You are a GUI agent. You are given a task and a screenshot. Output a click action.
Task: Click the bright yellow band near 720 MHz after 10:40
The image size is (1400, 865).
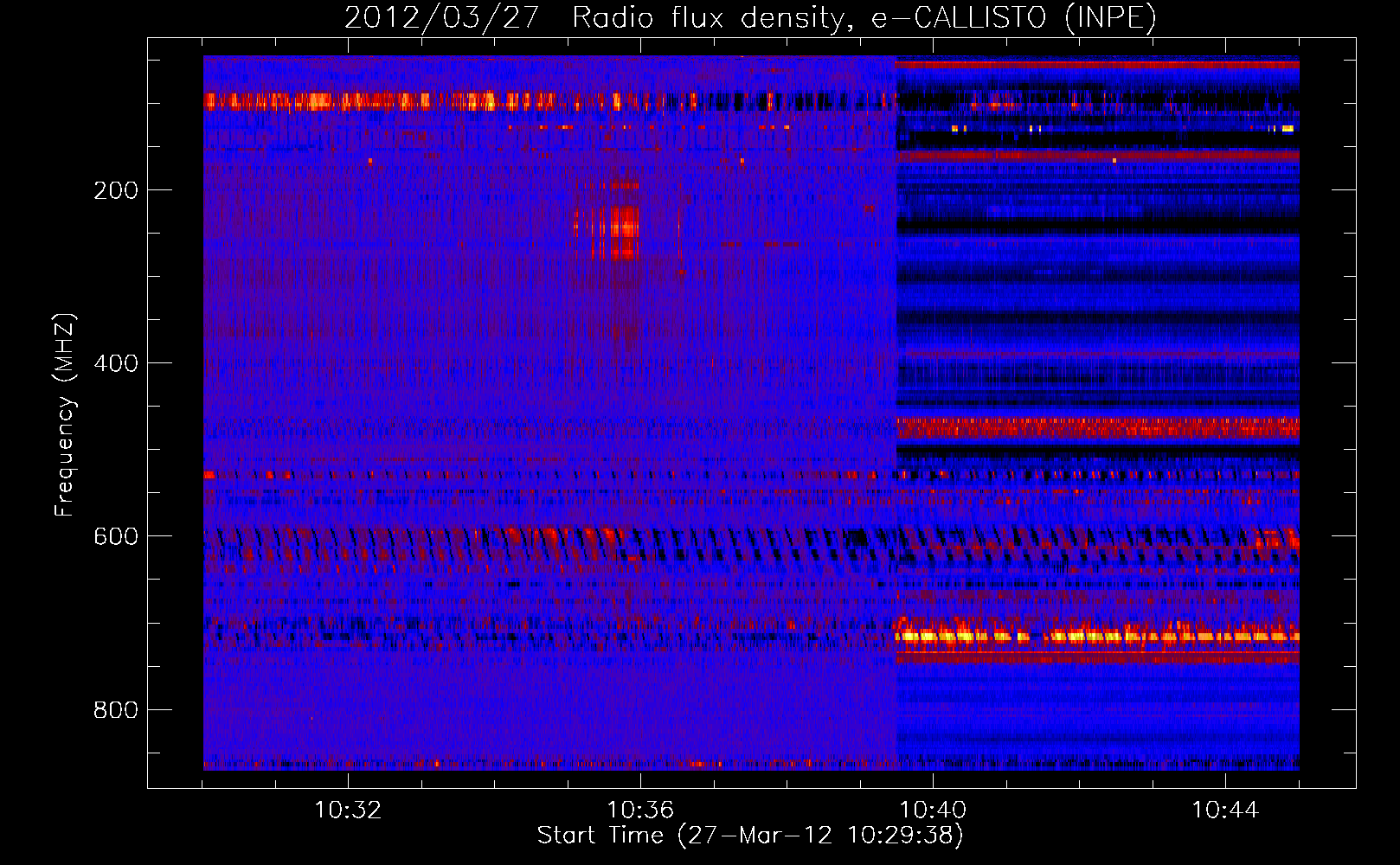click(x=1096, y=637)
